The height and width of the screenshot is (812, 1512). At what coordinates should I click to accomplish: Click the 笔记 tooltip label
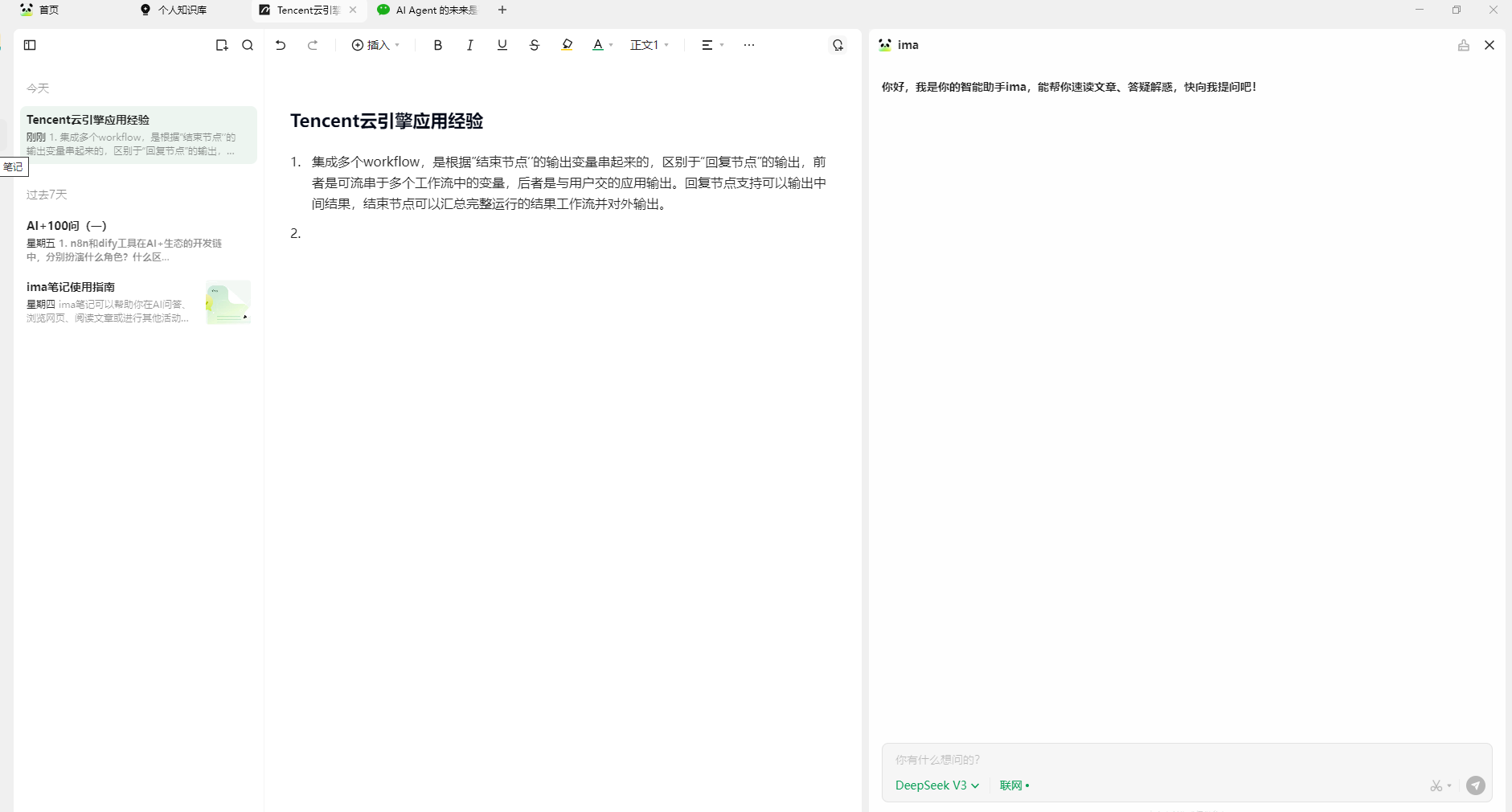tap(13, 166)
